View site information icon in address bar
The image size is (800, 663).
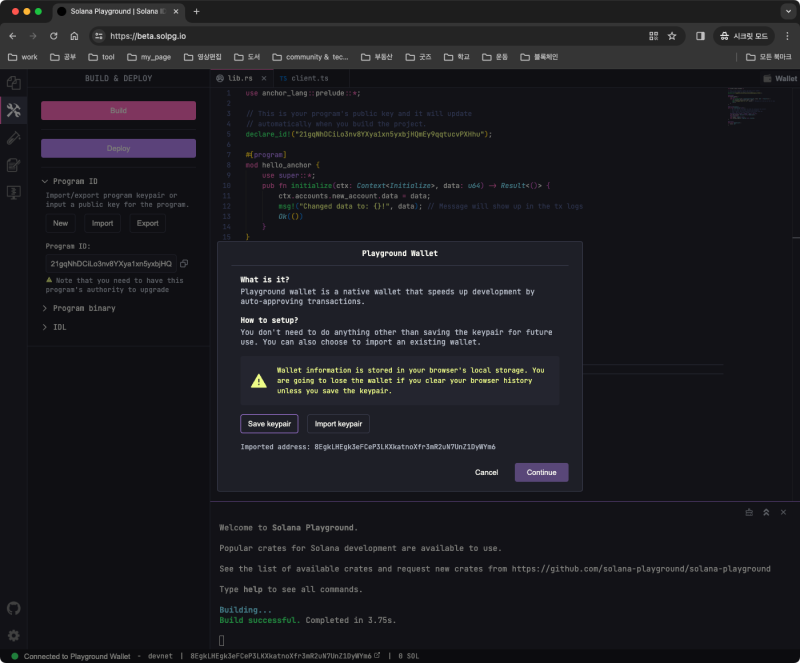(x=99, y=36)
